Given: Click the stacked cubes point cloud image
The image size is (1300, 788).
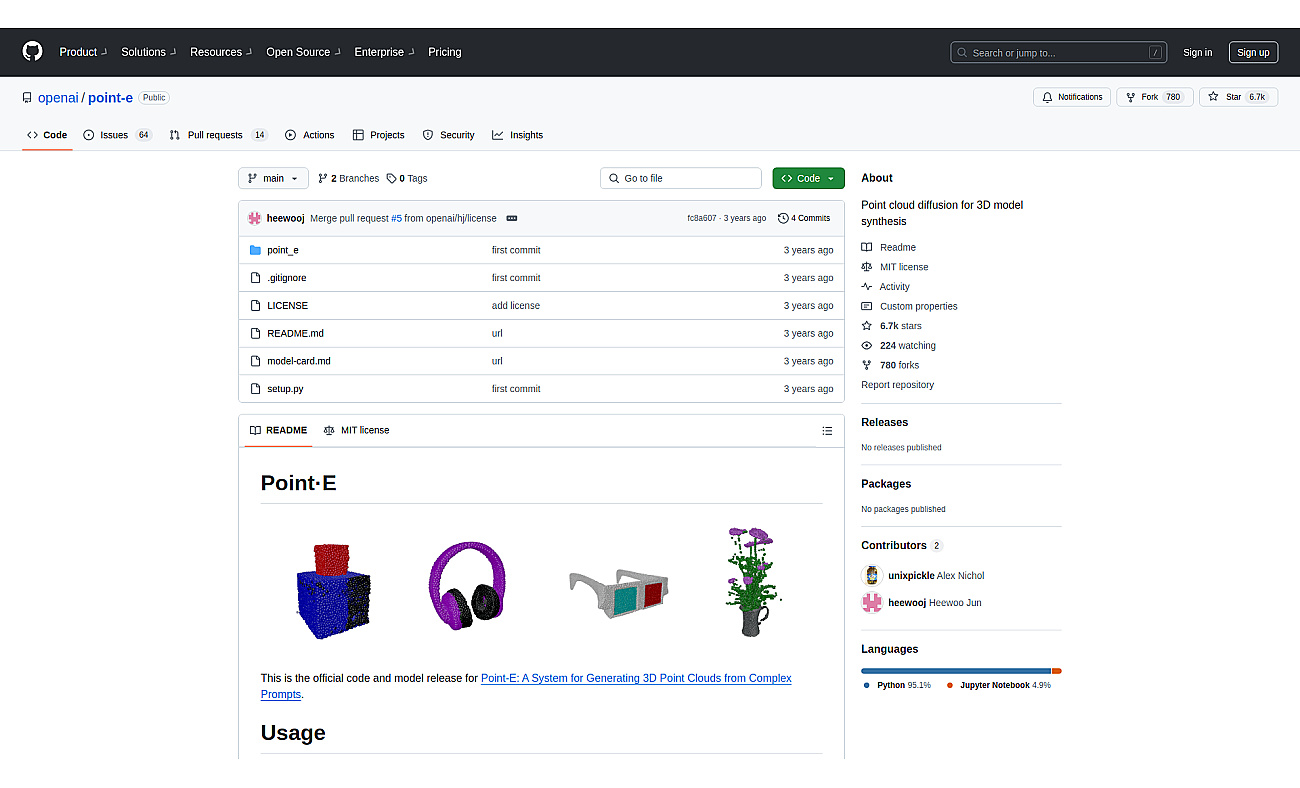Looking at the screenshot, I should pos(334,591).
